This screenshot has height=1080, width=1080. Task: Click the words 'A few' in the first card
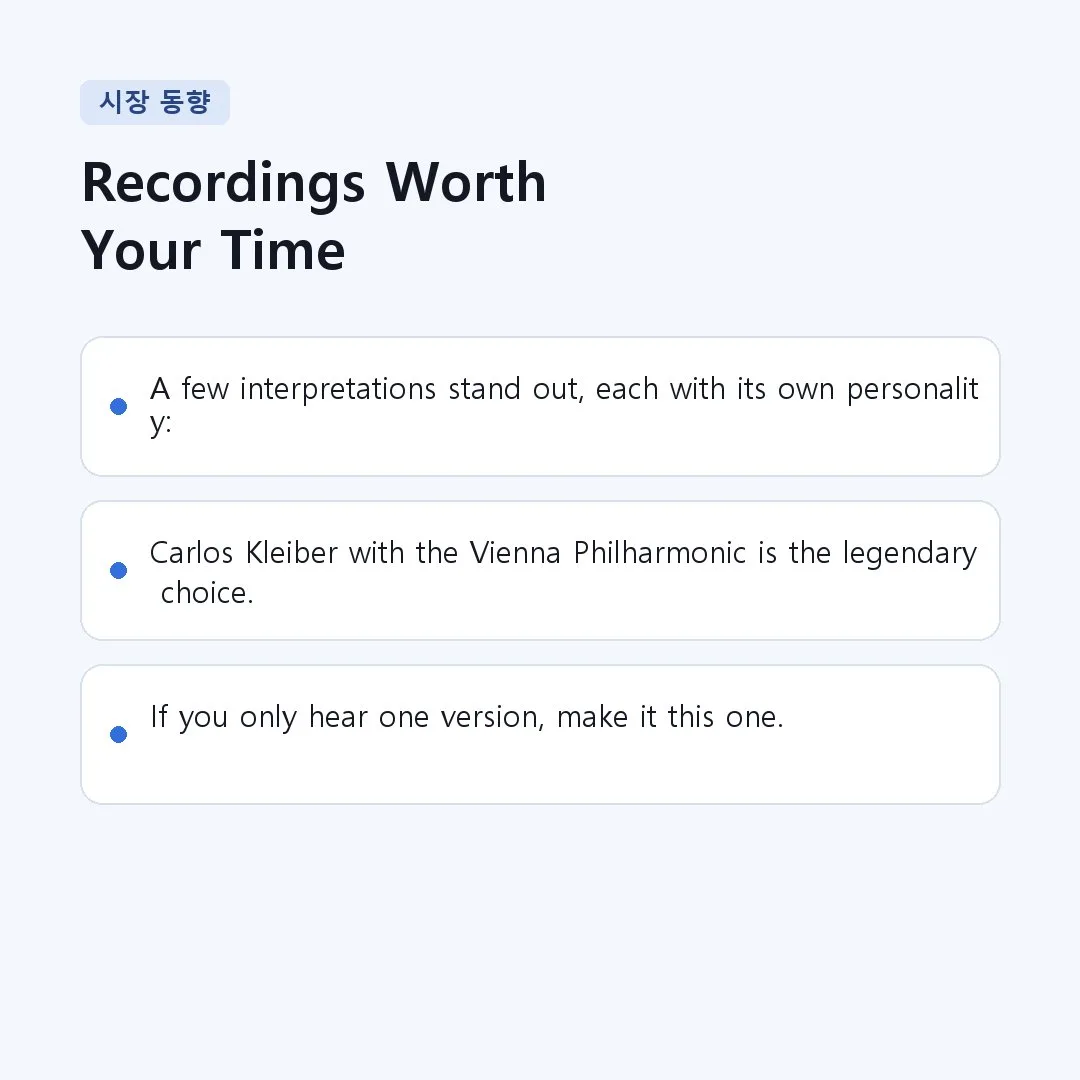pos(189,388)
